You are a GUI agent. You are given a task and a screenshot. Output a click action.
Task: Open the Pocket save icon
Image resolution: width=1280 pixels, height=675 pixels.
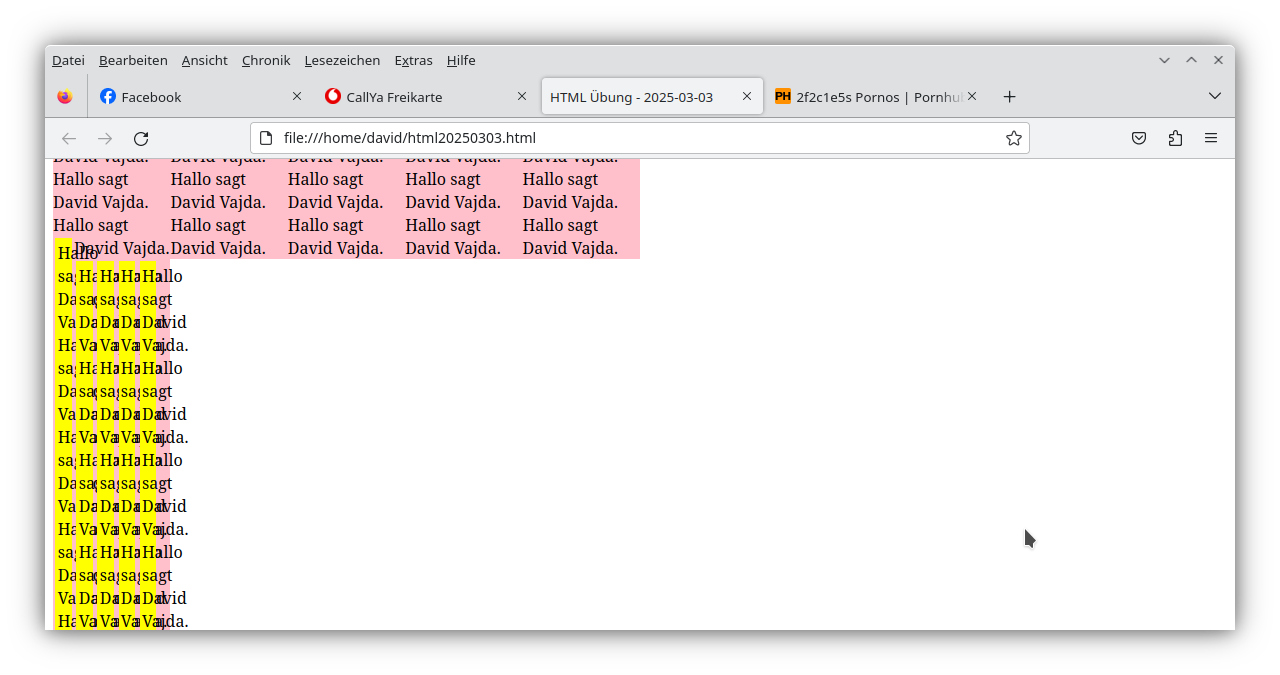[1139, 138]
